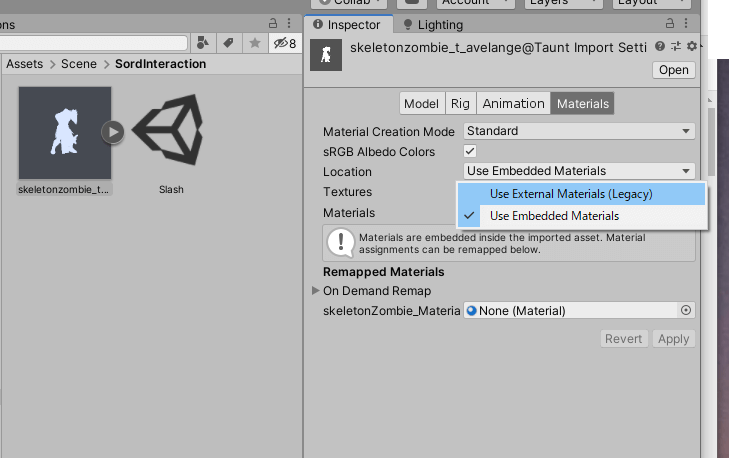This screenshot has width=729, height=458.
Task: Click the favorites star icon
Action: tap(254, 43)
